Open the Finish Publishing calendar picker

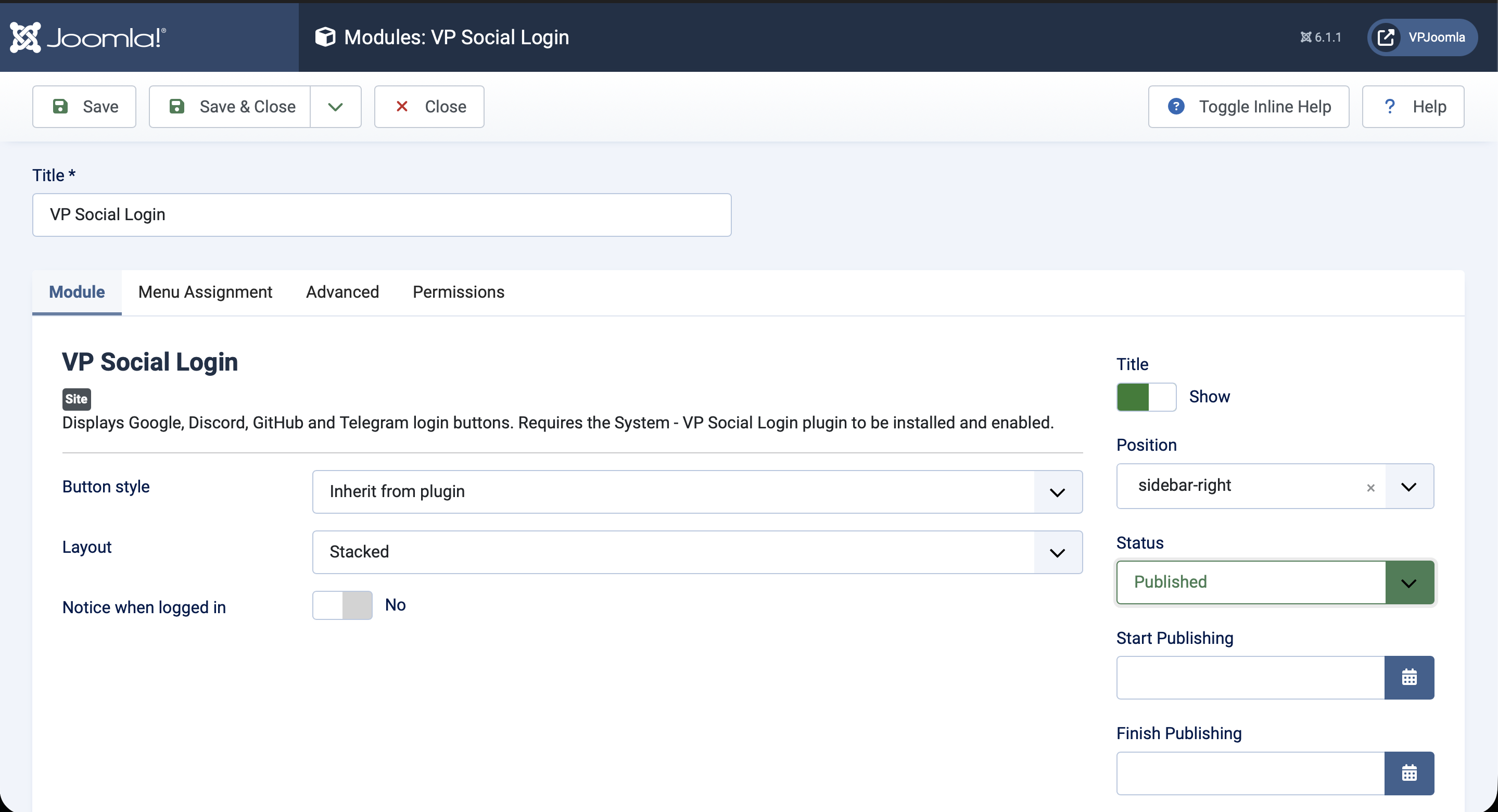click(x=1409, y=773)
